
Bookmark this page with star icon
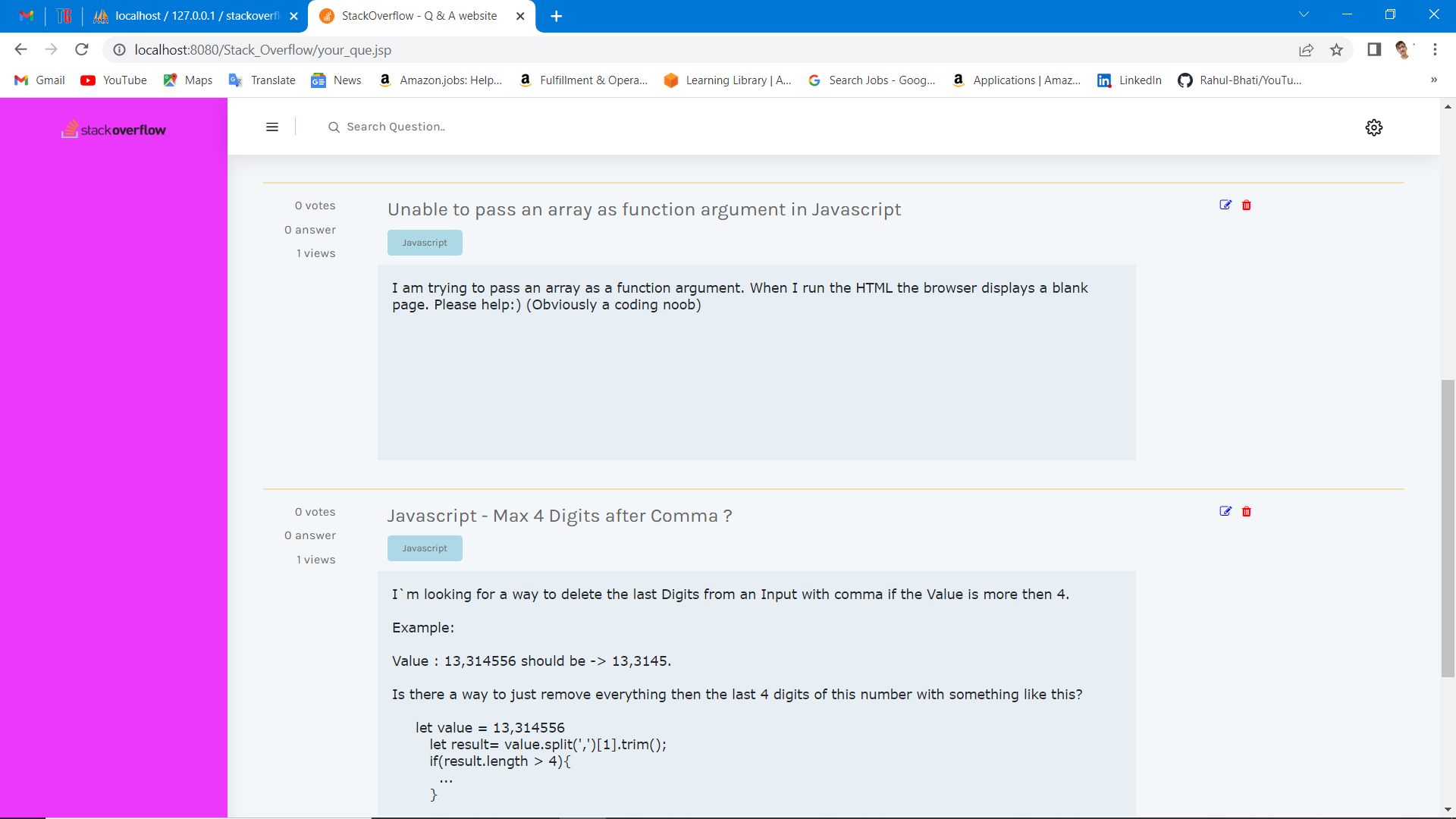(1336, 50)
